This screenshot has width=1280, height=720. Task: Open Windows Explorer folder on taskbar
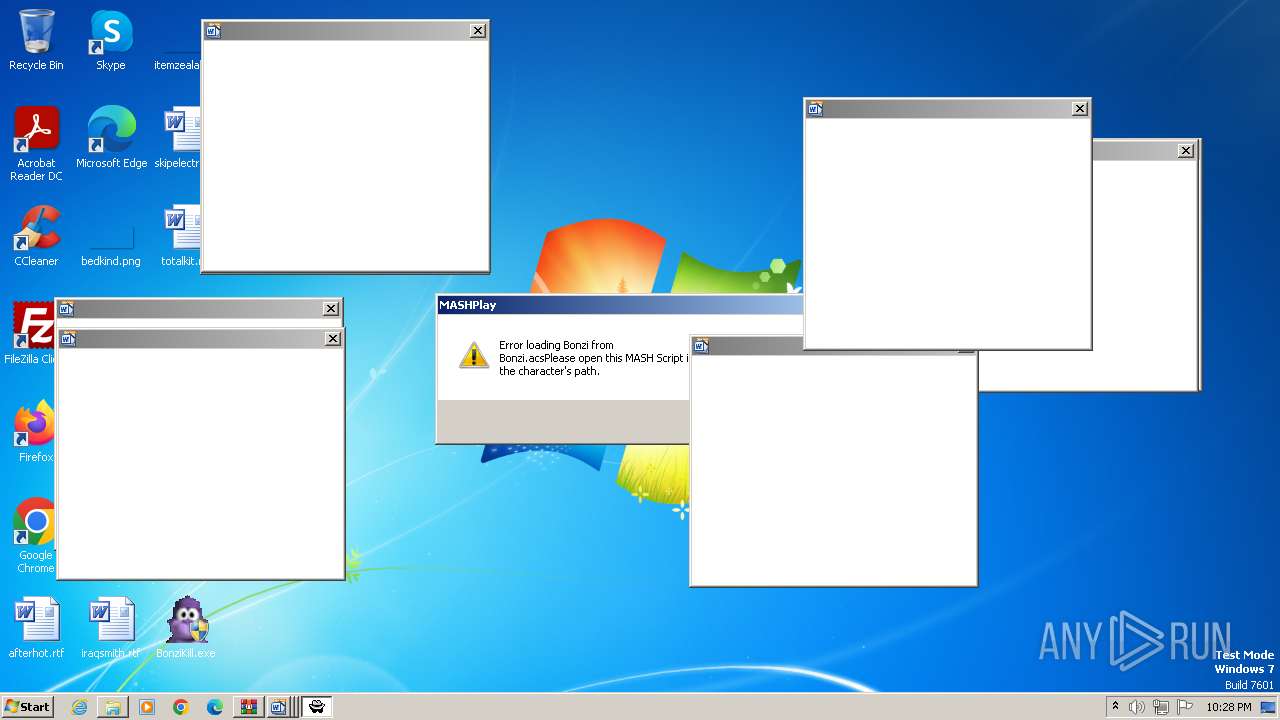(113, 707)
